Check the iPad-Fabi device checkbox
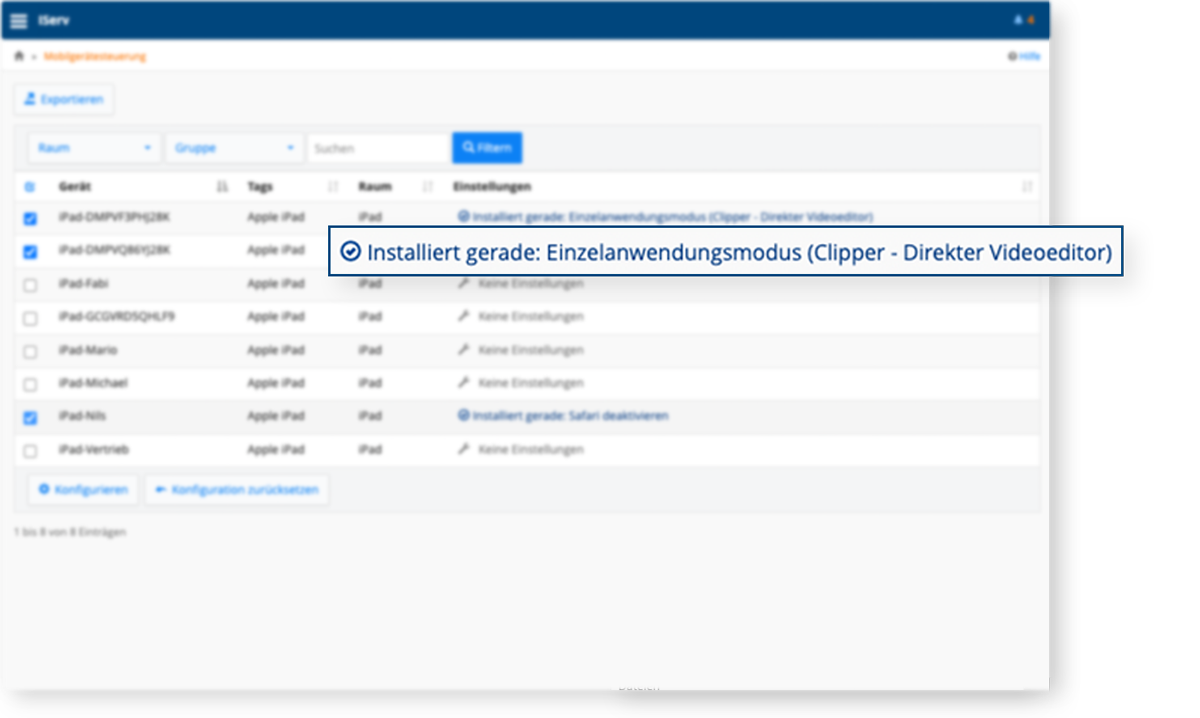This screenshot has width=1200, height=718. coord(30,285)
